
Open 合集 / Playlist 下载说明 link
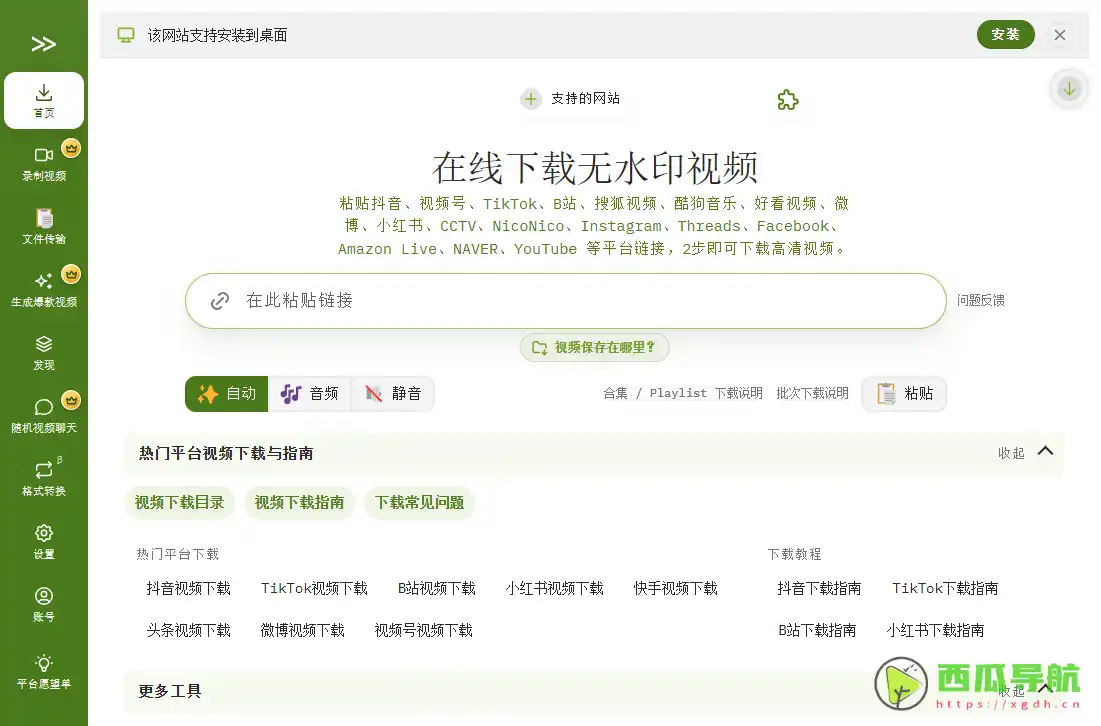(683, 393)
